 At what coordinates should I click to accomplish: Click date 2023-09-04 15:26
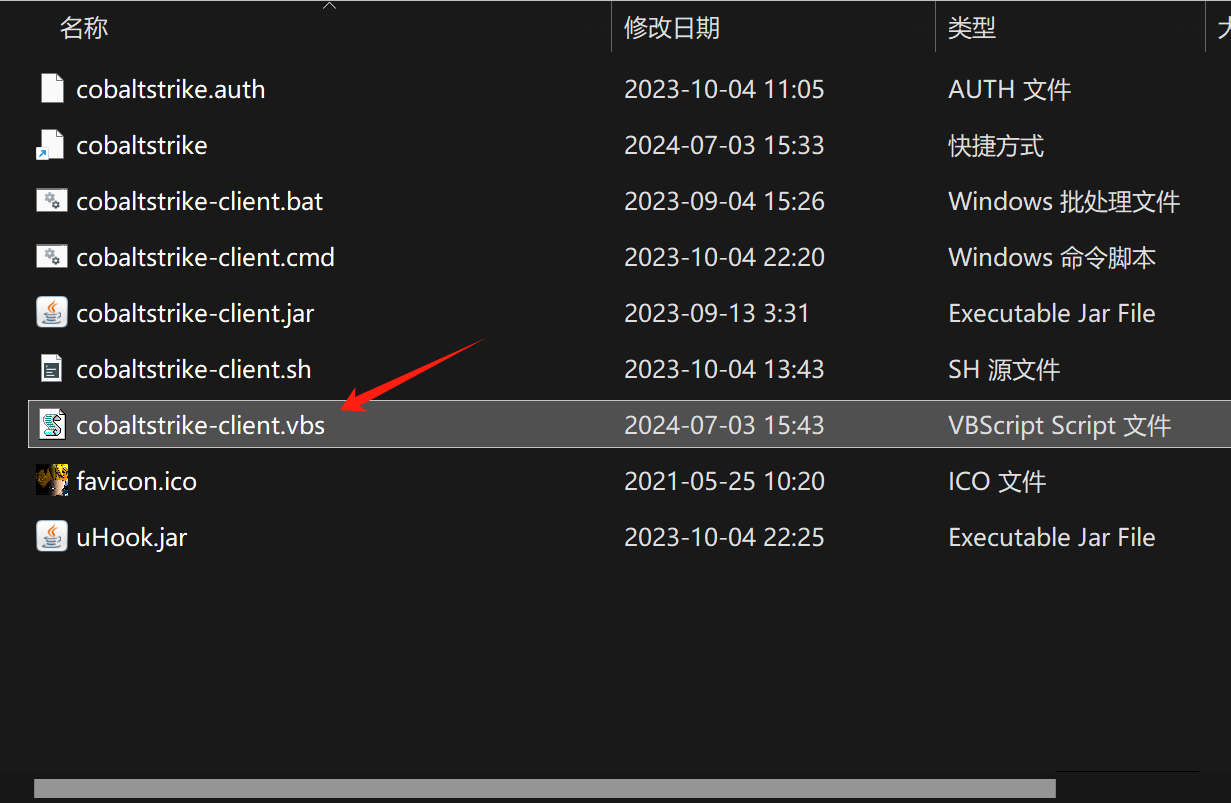[x=724, y=201]
